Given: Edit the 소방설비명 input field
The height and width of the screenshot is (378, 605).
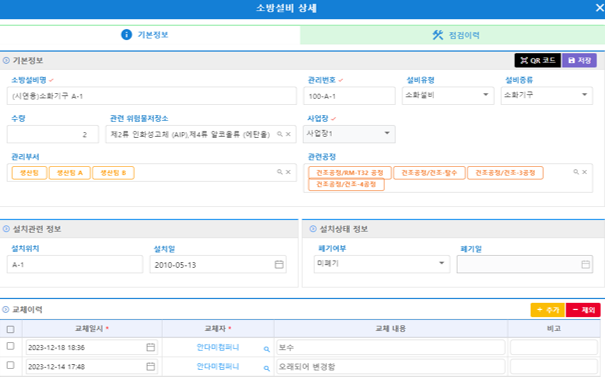Looking at the screenshot, I should (152, 96).
